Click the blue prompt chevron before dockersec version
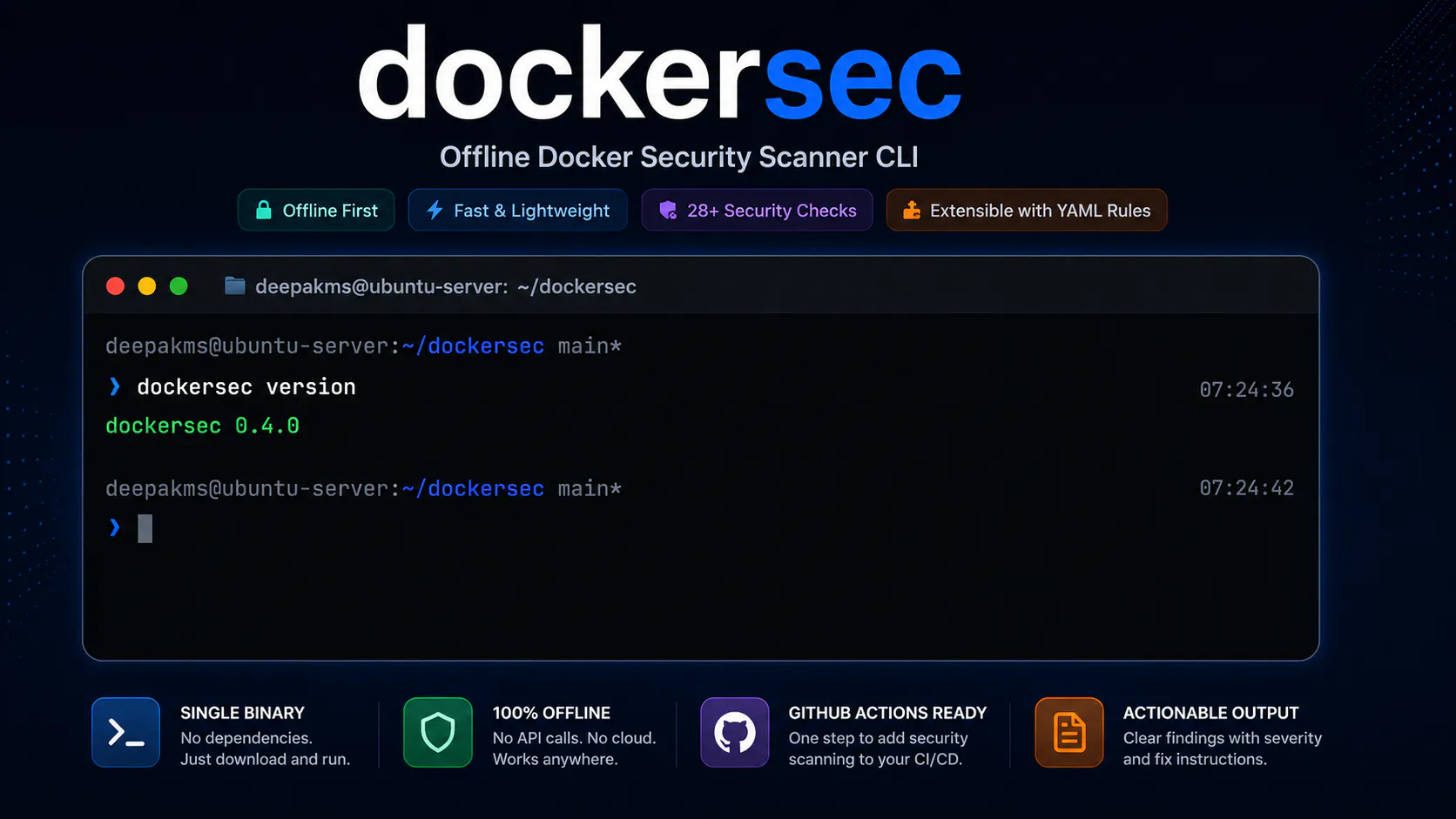Viewport: 1456px width, 819px height. (x=114, y=386)
